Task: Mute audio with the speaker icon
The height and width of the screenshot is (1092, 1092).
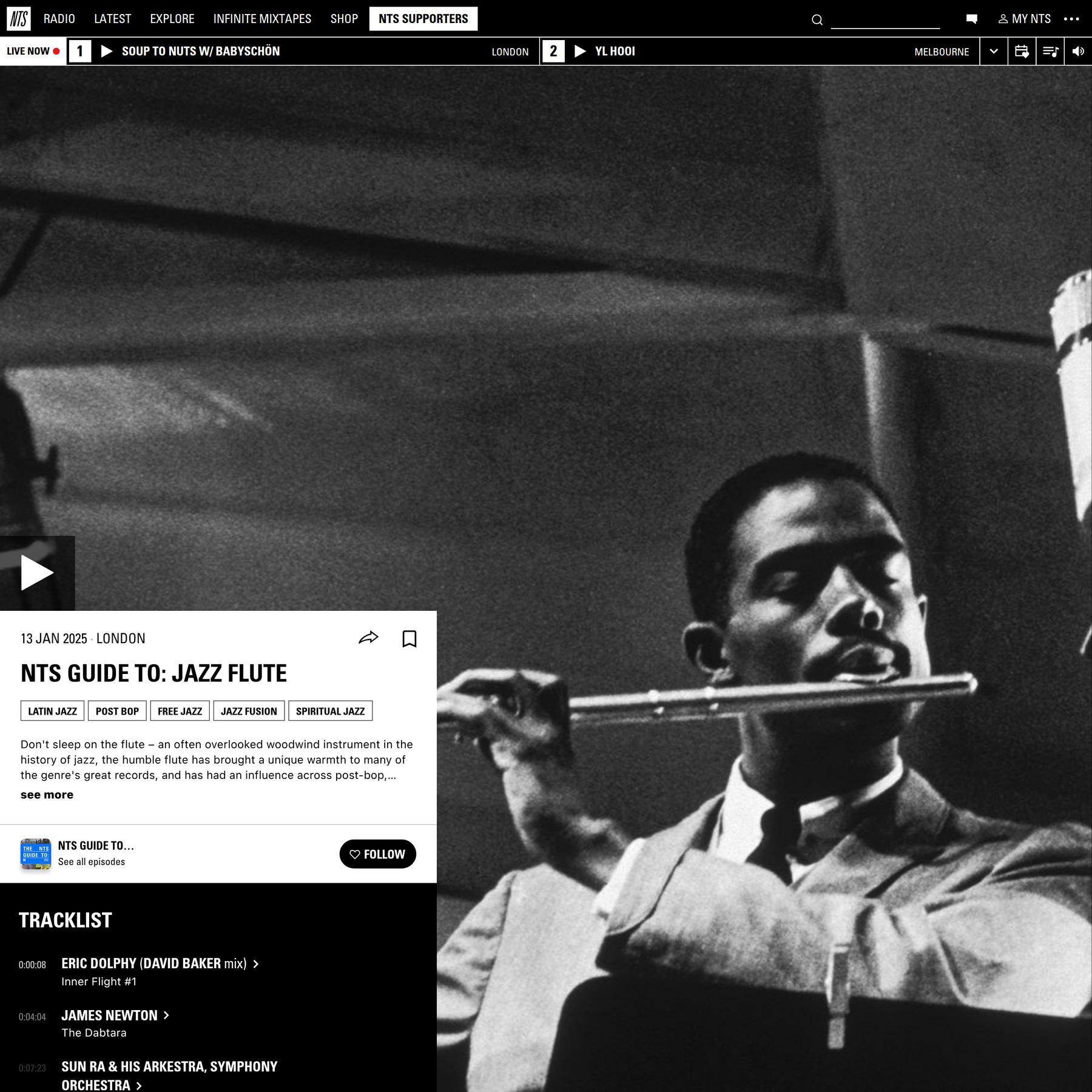Action: [x=1078, y=52]
